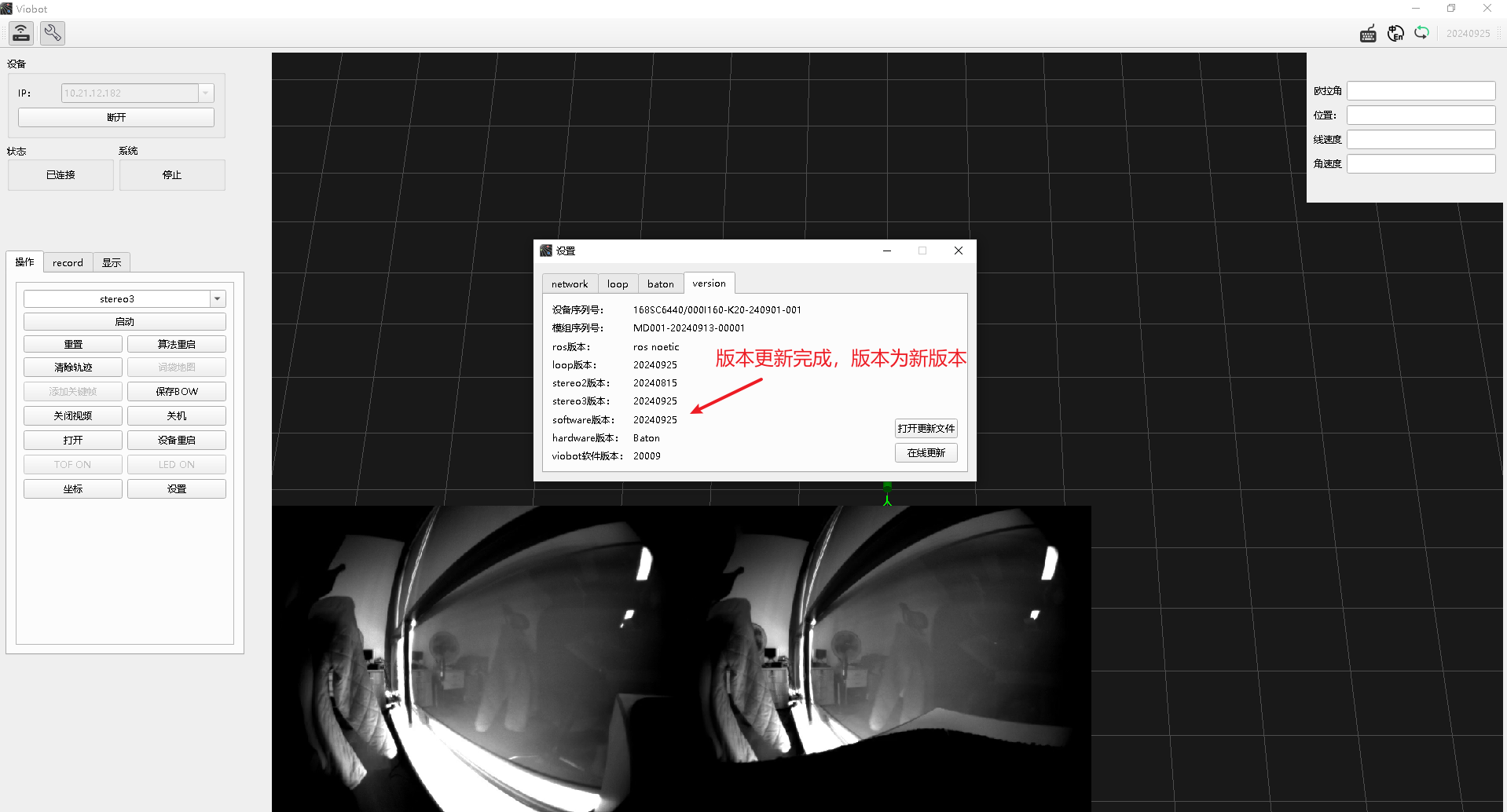The width and height of the screenshot is (1507, 812).
Task: Restore down the Viobot main window
Action: click(x=1451, y=9)
